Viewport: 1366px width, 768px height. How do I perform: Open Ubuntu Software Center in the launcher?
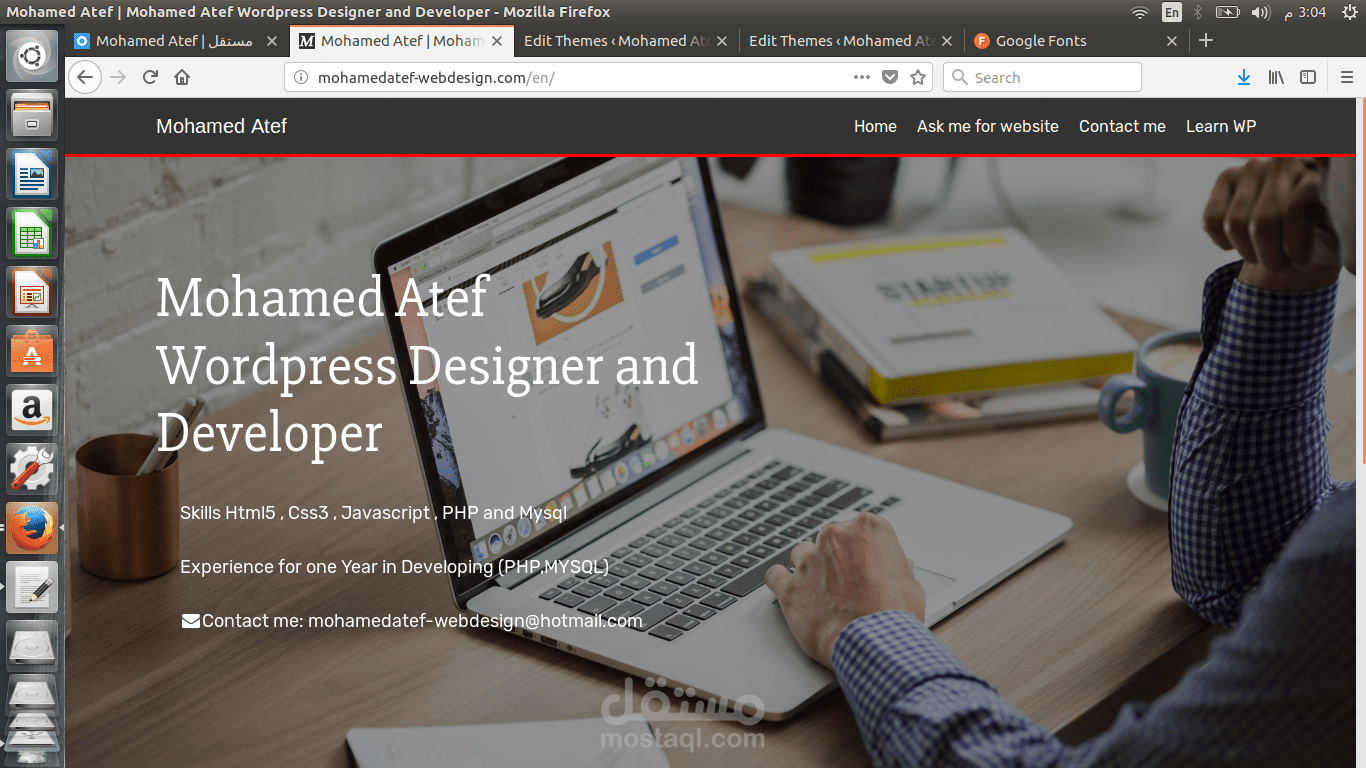pyautogui.click(x=32, y=352)
